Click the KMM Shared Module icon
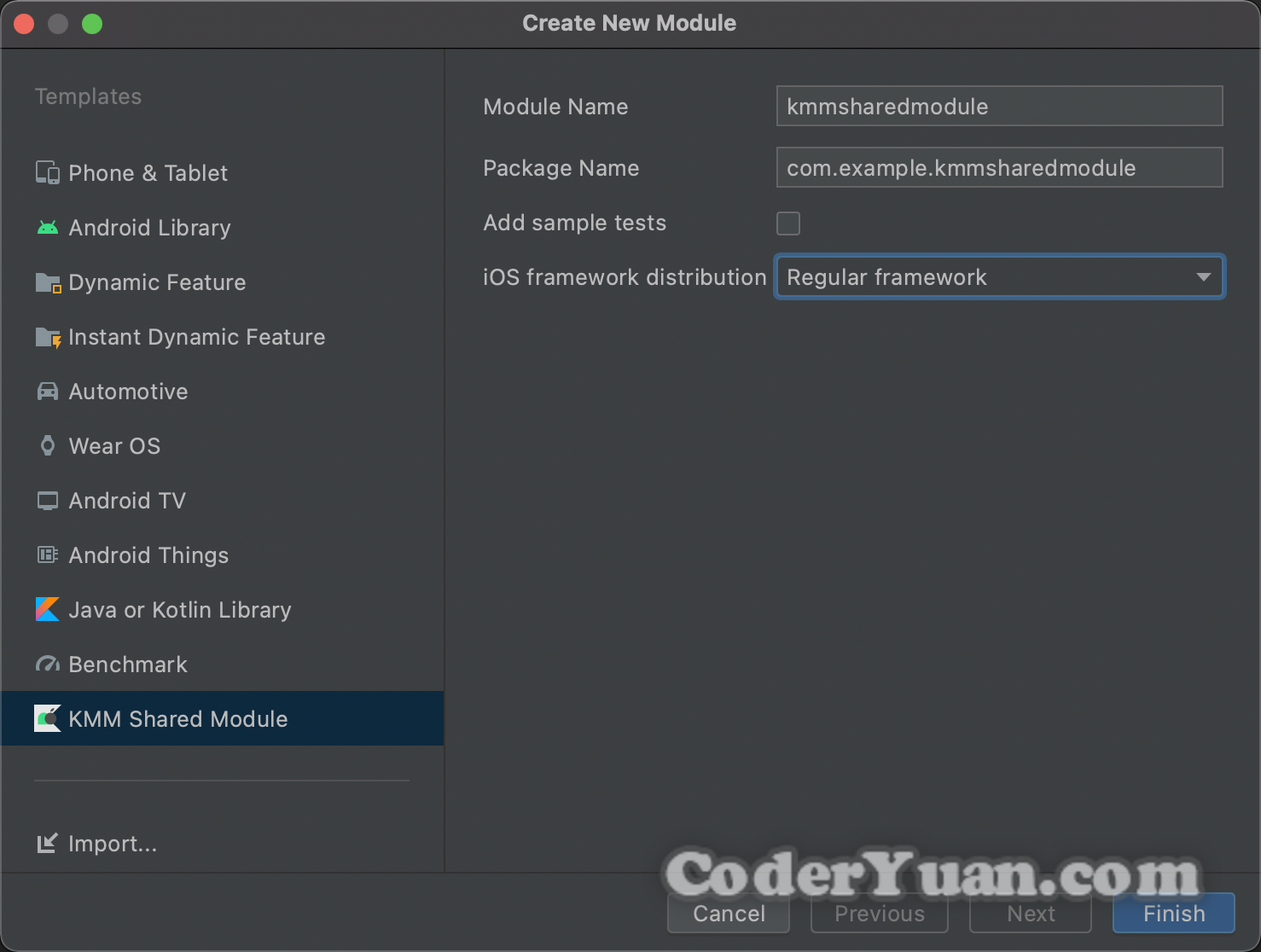The height and width of the screenshot is (952, 1261). pos(48,719)
